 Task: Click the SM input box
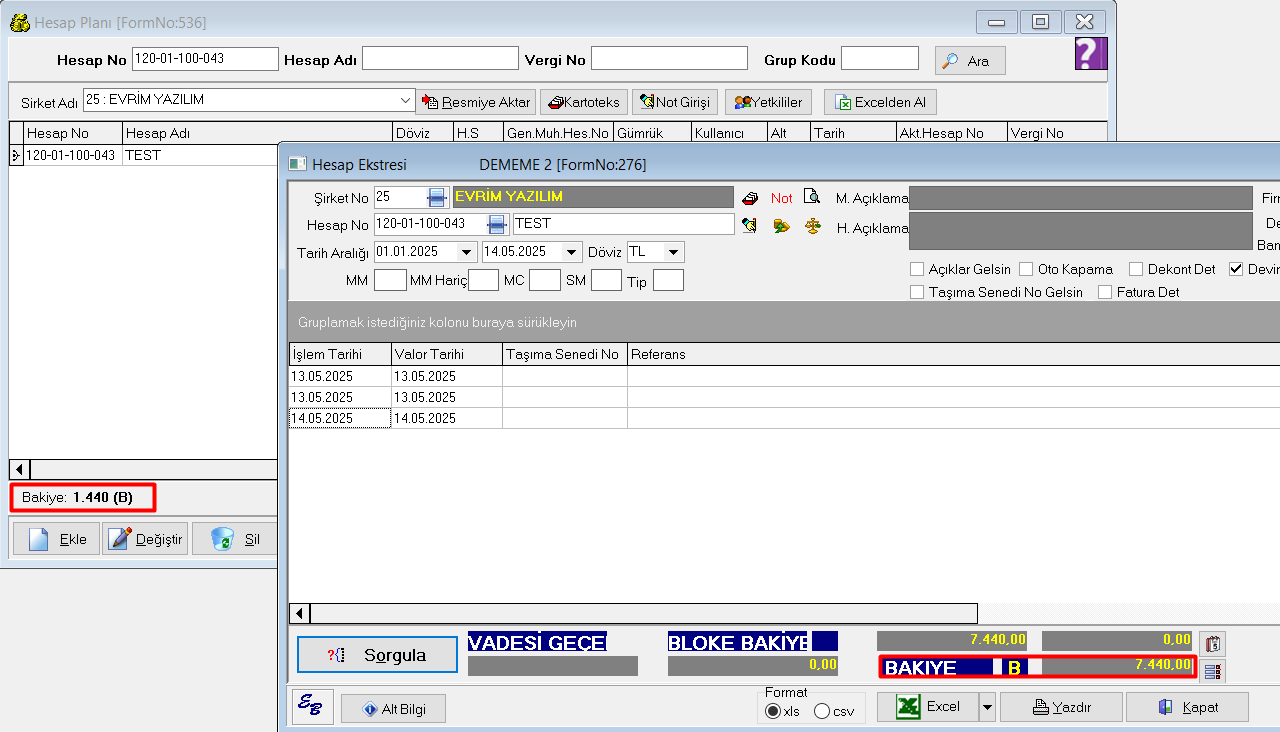click(606, 281)
